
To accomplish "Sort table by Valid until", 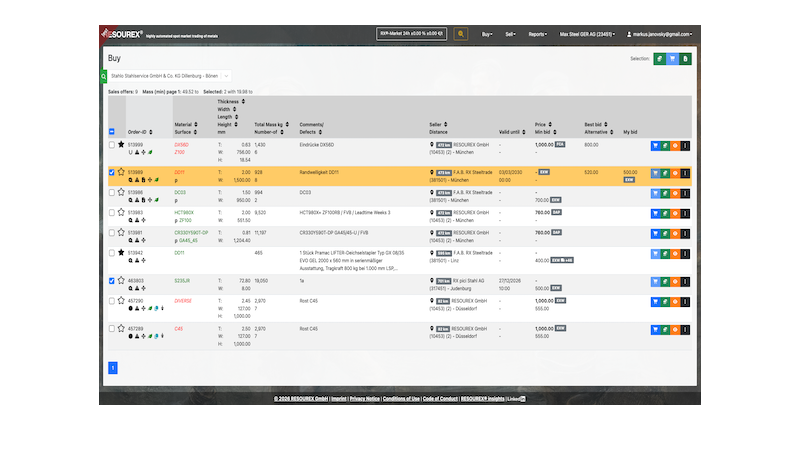I will pyautogui.click(x=512, y=132).
